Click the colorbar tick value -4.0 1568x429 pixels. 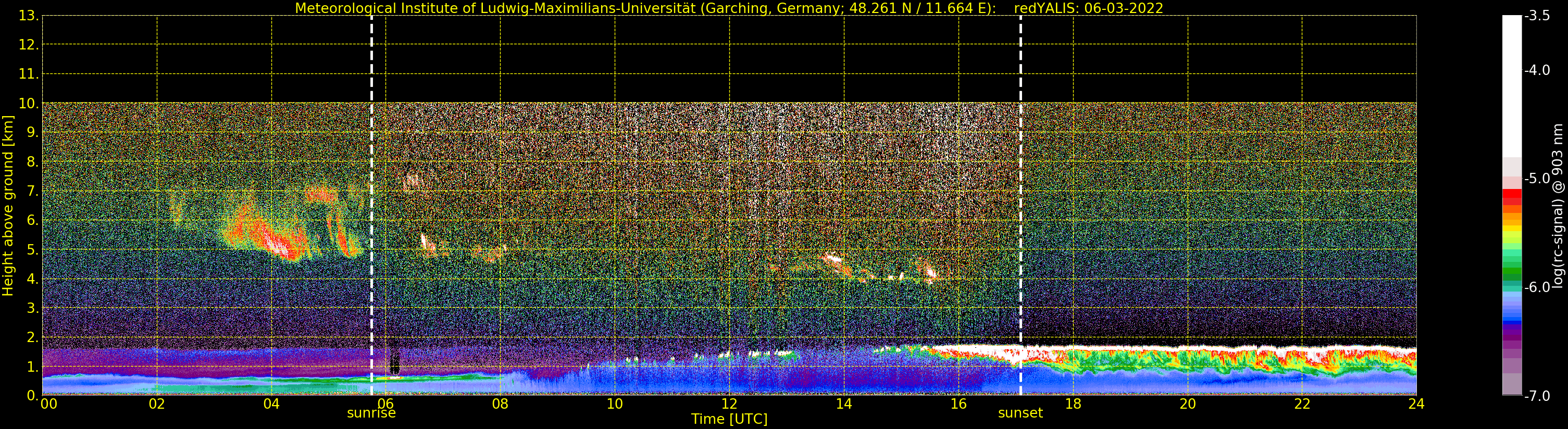click(x=1538, y=70)
